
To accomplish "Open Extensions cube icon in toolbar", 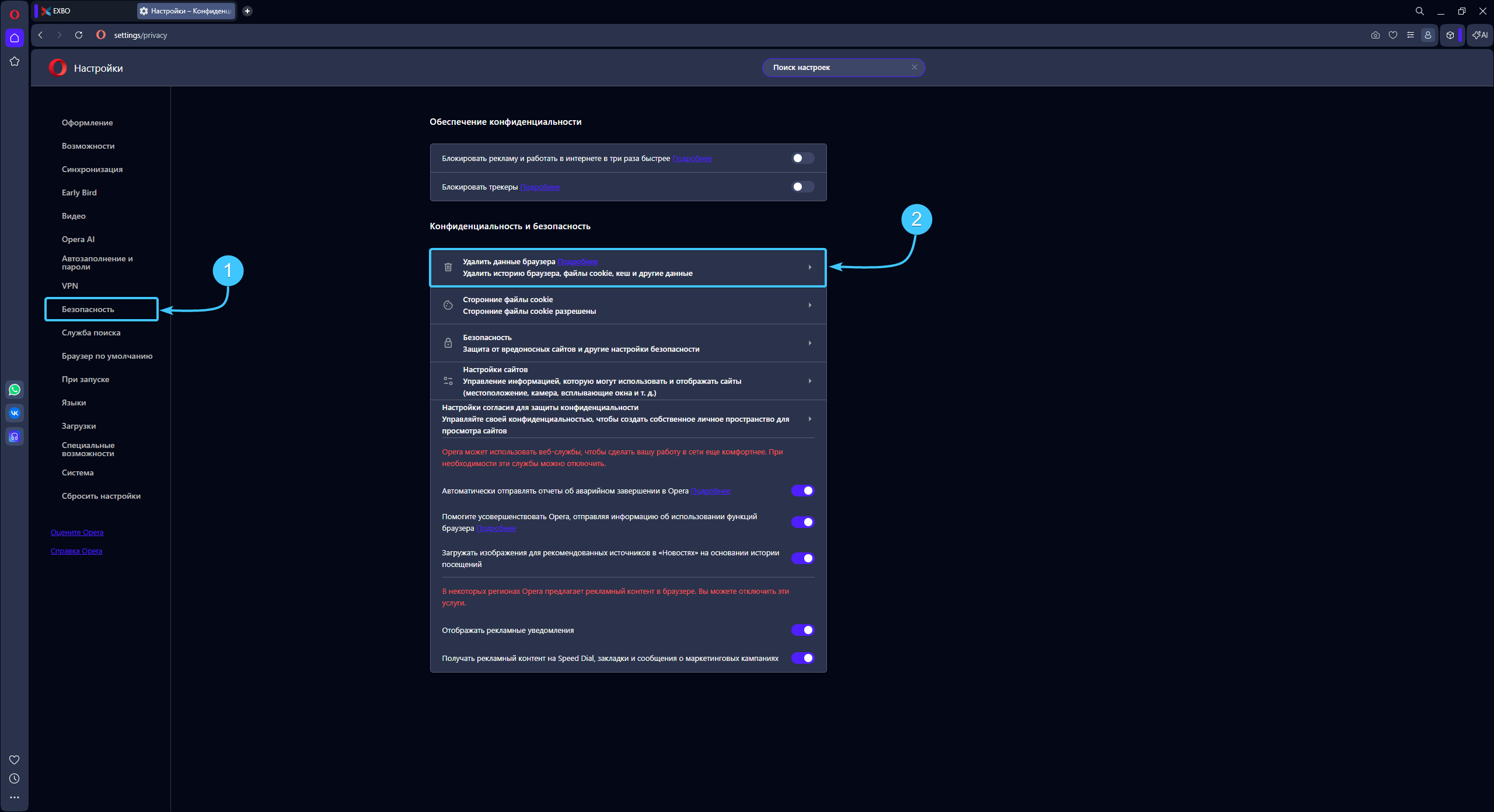I will click(x=1450, y=35).
